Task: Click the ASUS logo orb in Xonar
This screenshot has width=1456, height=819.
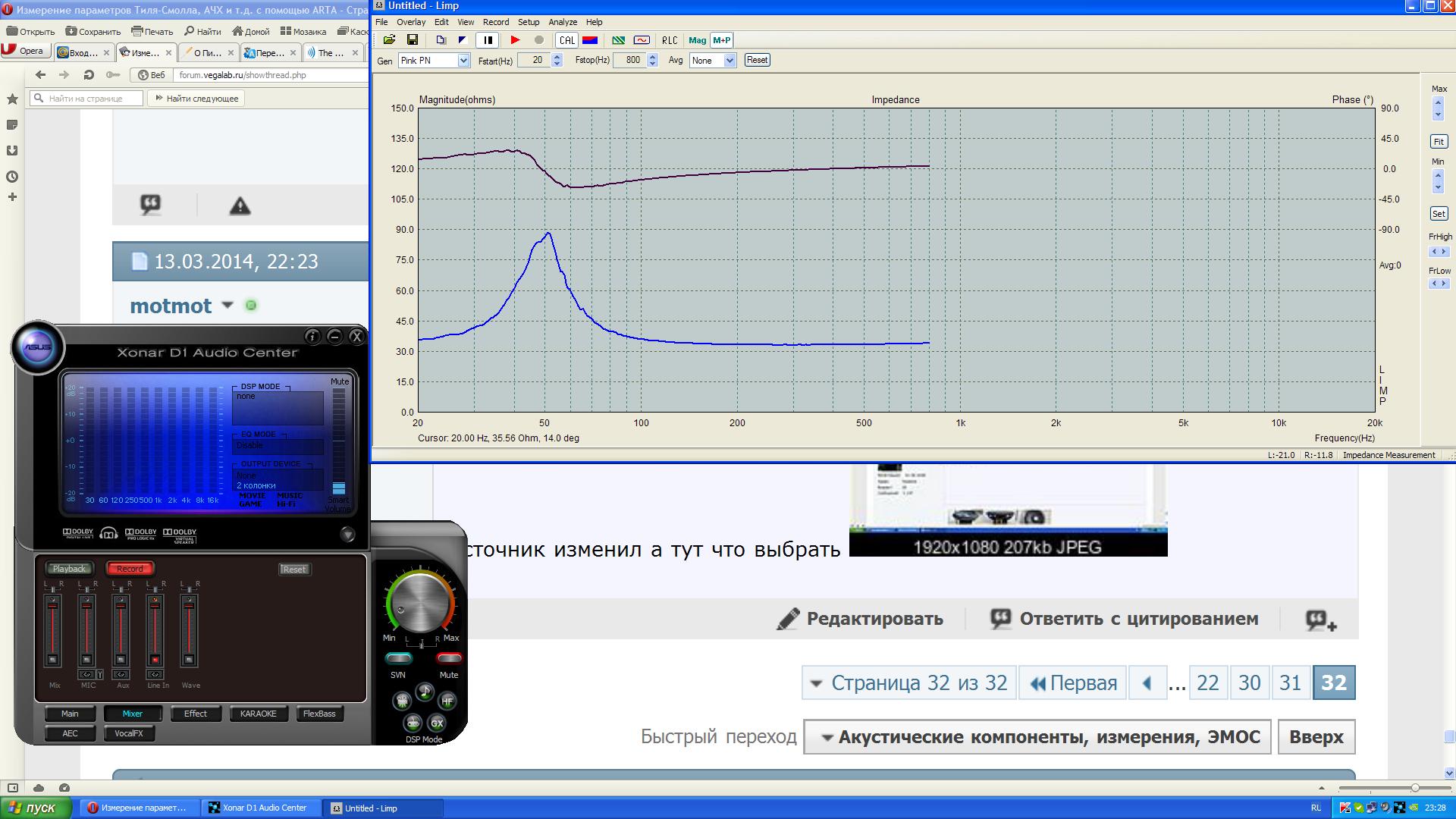Action: 38,348
